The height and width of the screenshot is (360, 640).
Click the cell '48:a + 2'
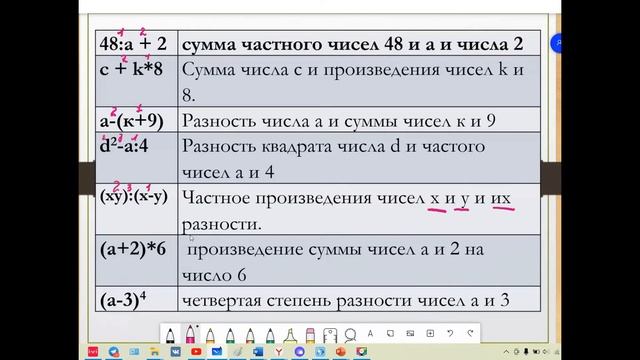[x=137, y=43]
